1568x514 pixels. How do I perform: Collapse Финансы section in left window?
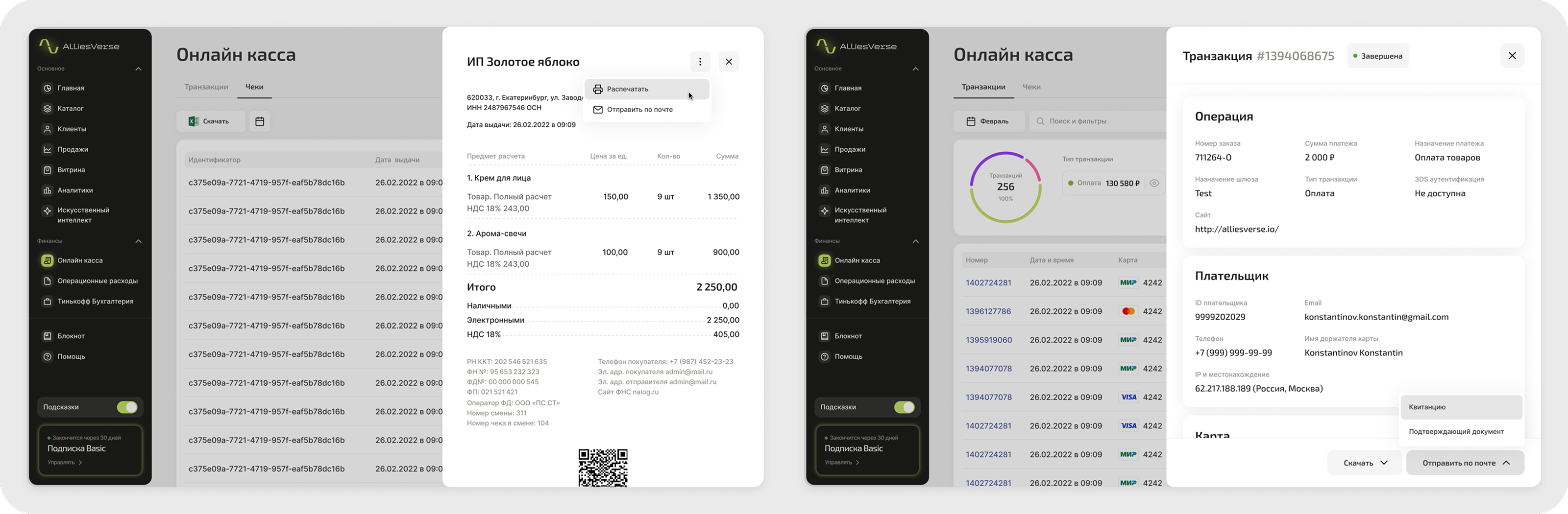138,241
